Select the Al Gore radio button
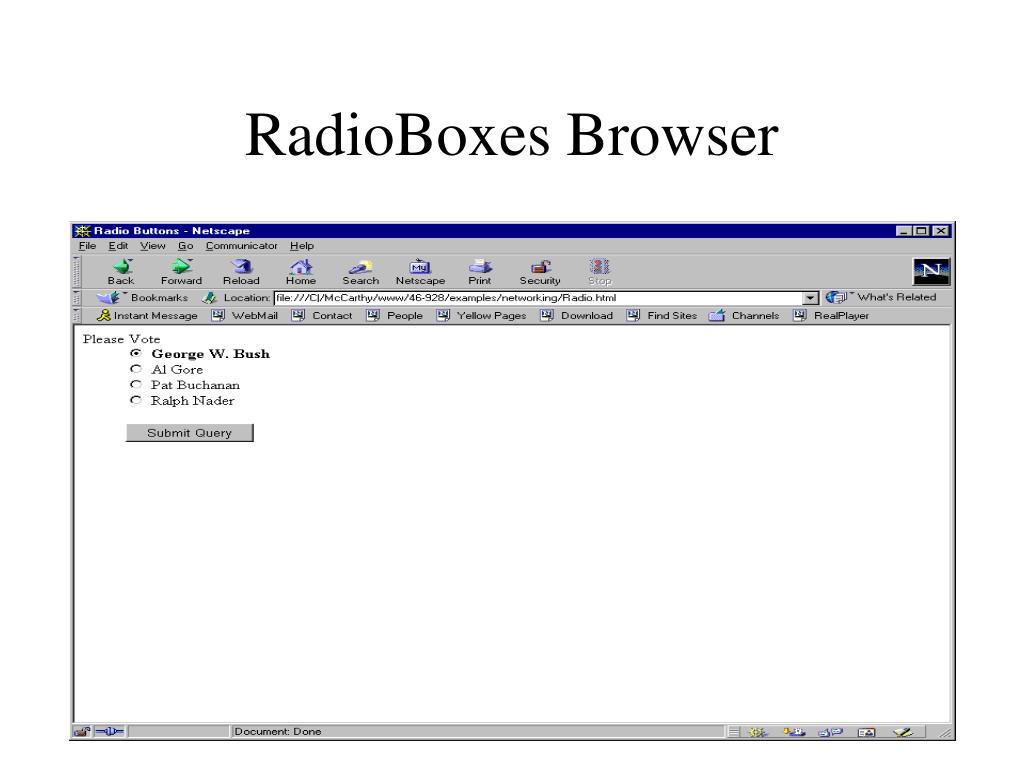Image resolution: width=1024 pixels, height=768 pixels. coord(136,369)
